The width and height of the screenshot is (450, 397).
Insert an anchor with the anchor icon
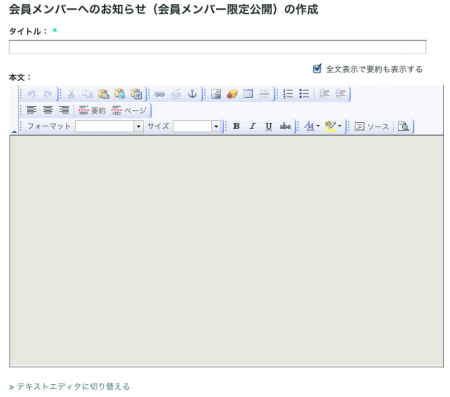click(x=192, y=94)
